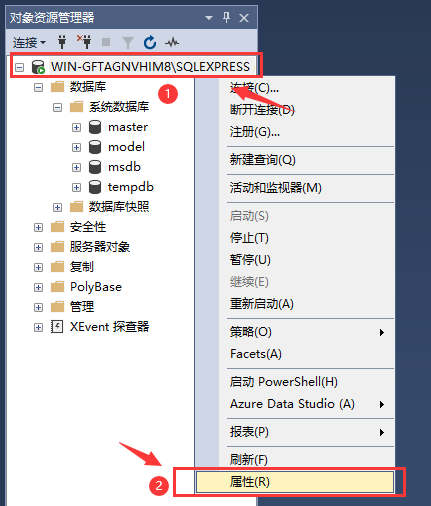Select the master database icon
This screenshot has width=431, height=506.
[x=95, y=127]
